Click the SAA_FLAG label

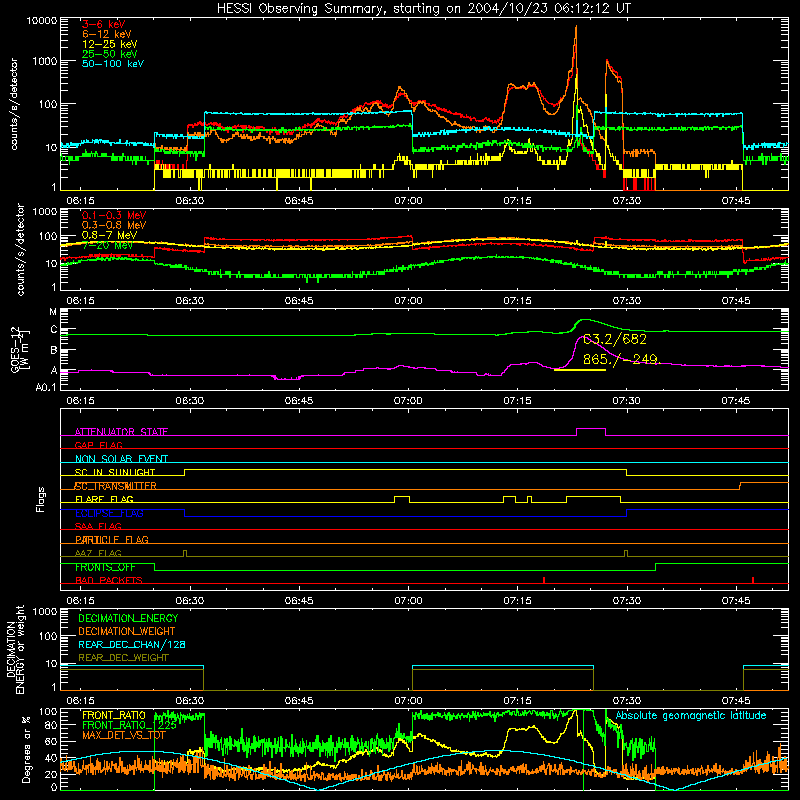tap(98, 526)
